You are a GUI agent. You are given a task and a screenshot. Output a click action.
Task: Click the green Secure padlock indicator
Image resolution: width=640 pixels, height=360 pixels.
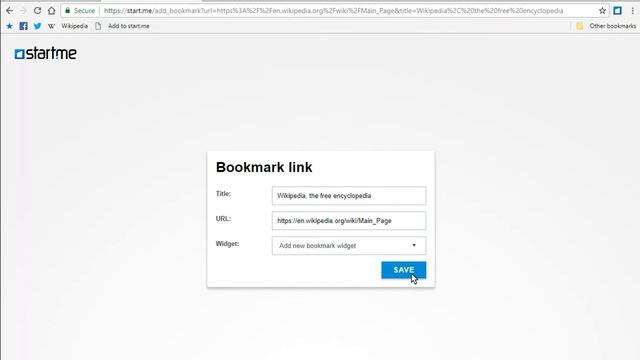tap(80, 11)
